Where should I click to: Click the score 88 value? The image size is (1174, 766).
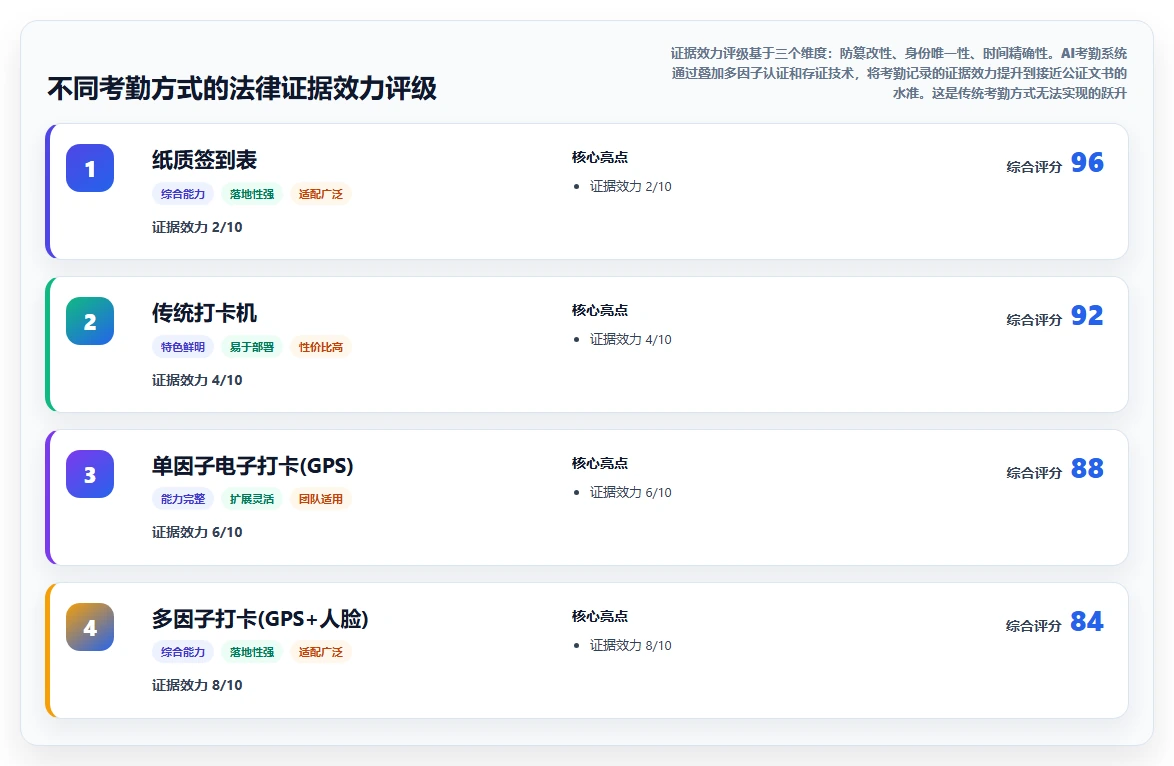coord(1087,468)
